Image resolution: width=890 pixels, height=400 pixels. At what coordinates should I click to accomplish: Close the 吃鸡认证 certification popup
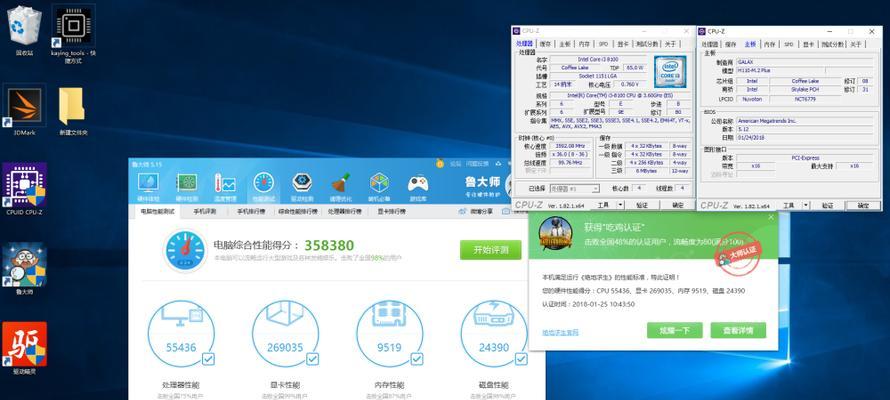[771, 217]
